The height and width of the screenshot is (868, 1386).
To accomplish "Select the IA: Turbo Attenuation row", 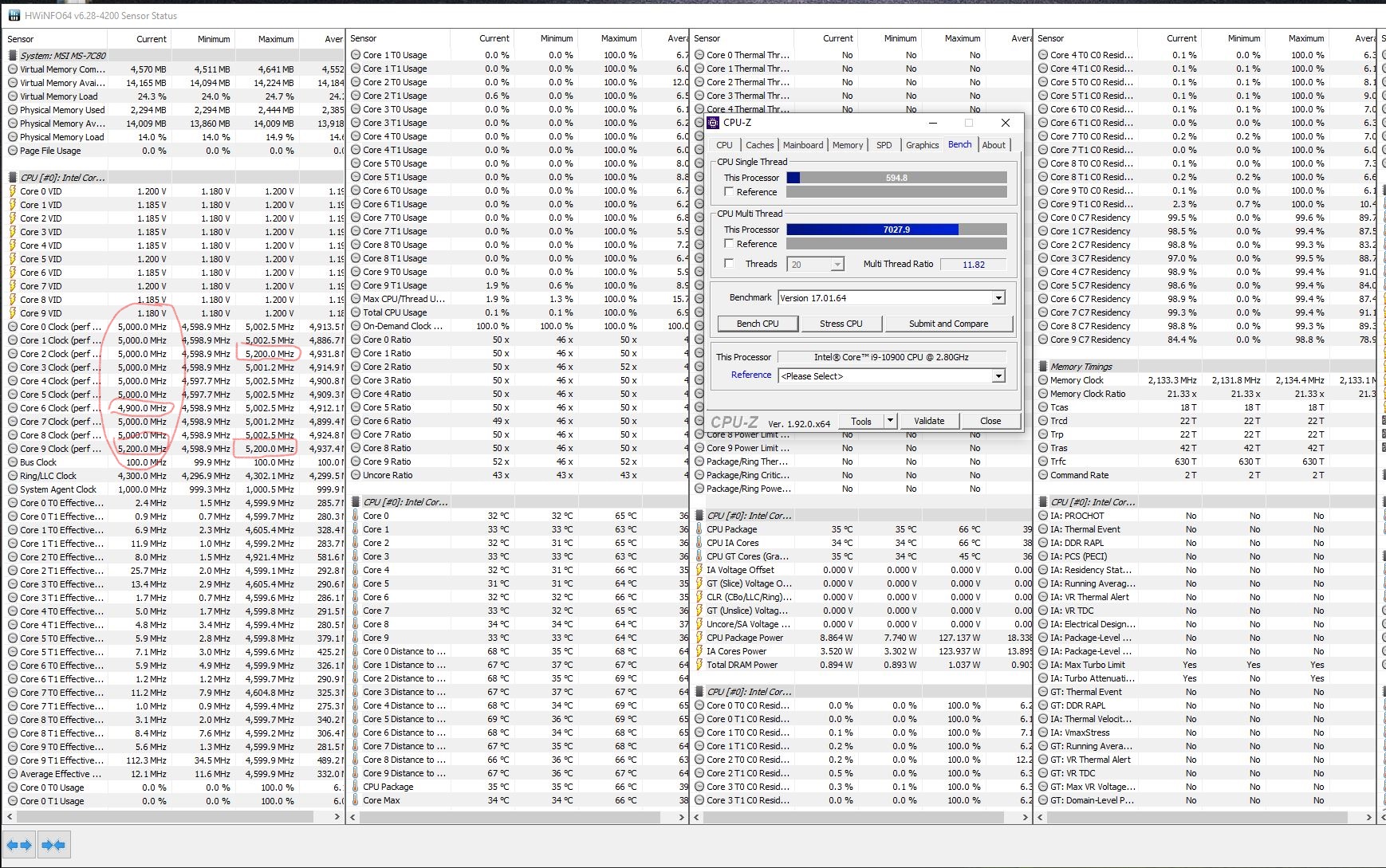I will click(x=1206, y=678).
